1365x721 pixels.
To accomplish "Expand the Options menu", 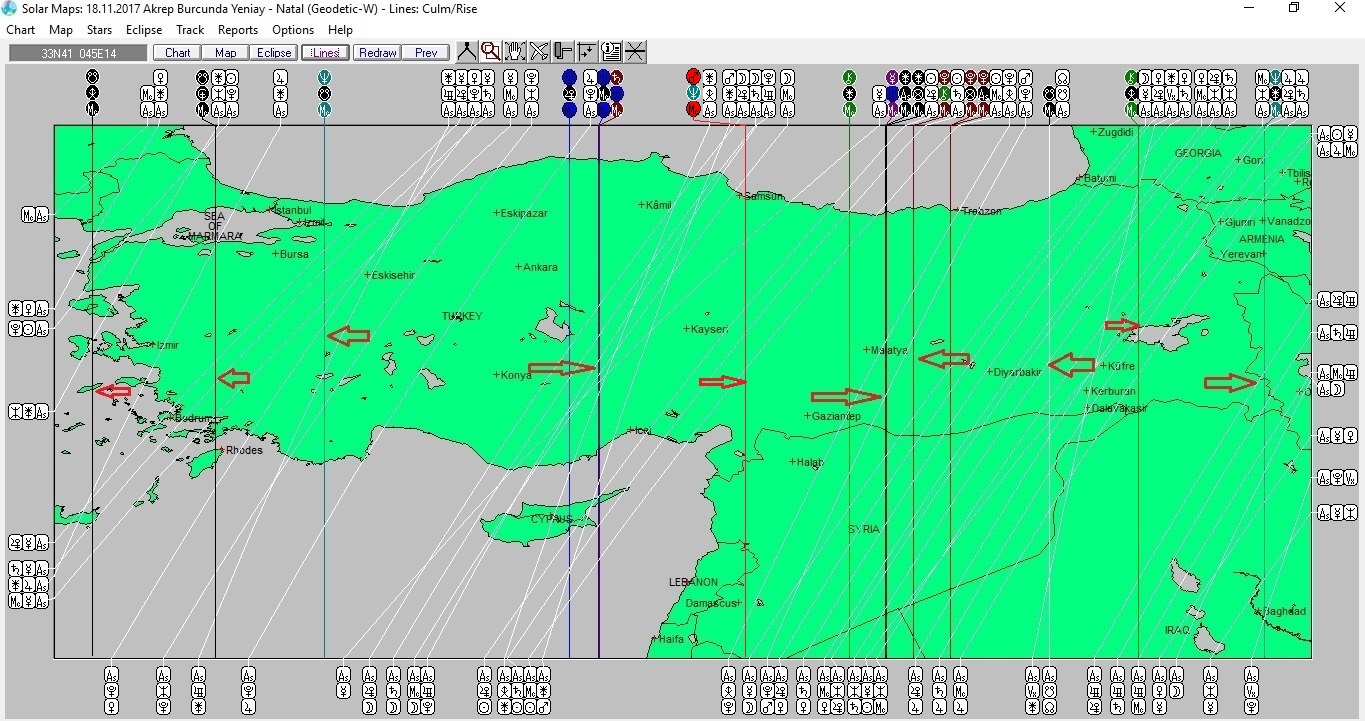I will [x=293, y=30].
